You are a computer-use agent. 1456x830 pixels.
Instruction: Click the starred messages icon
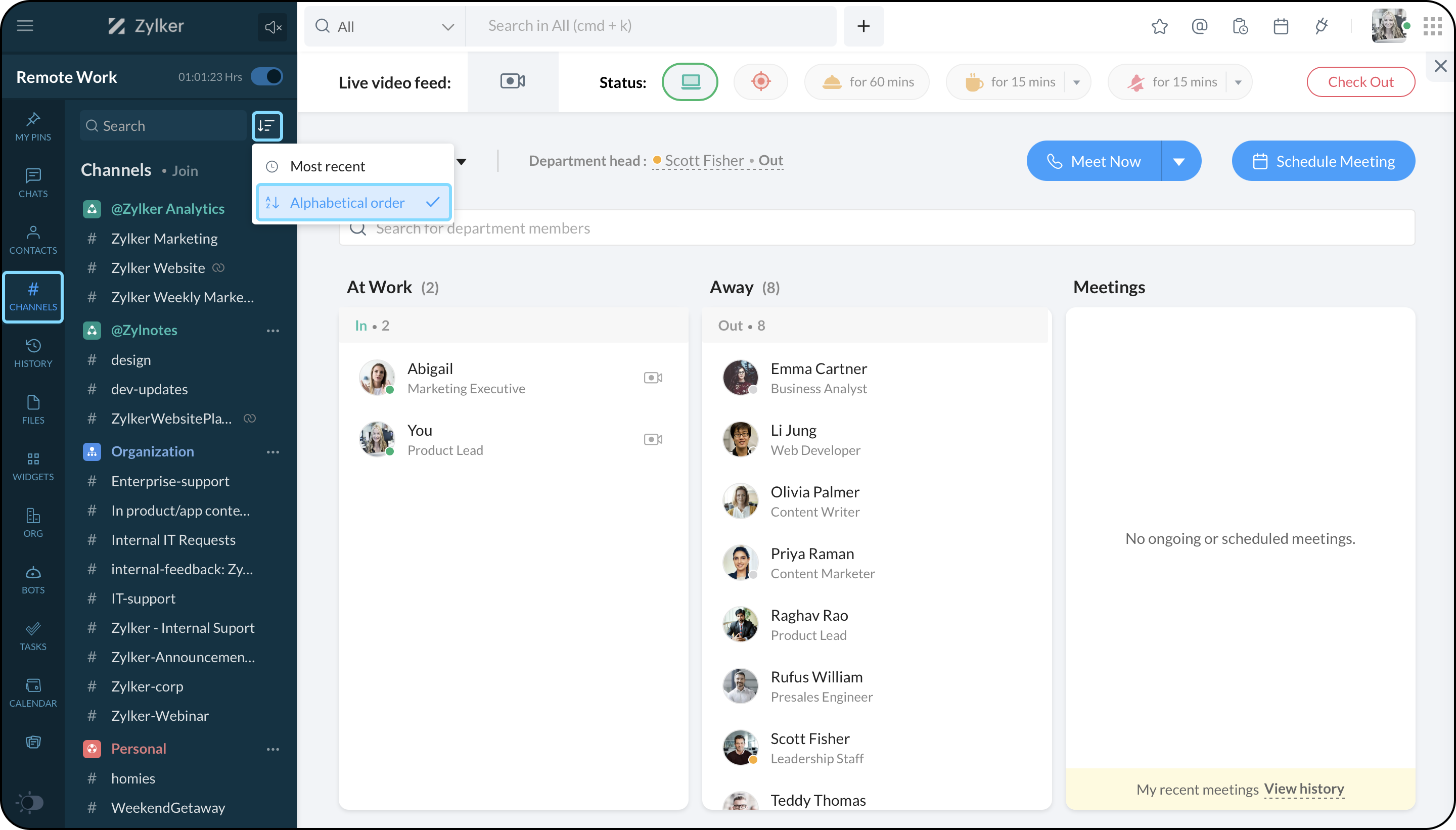(1159, 26)
